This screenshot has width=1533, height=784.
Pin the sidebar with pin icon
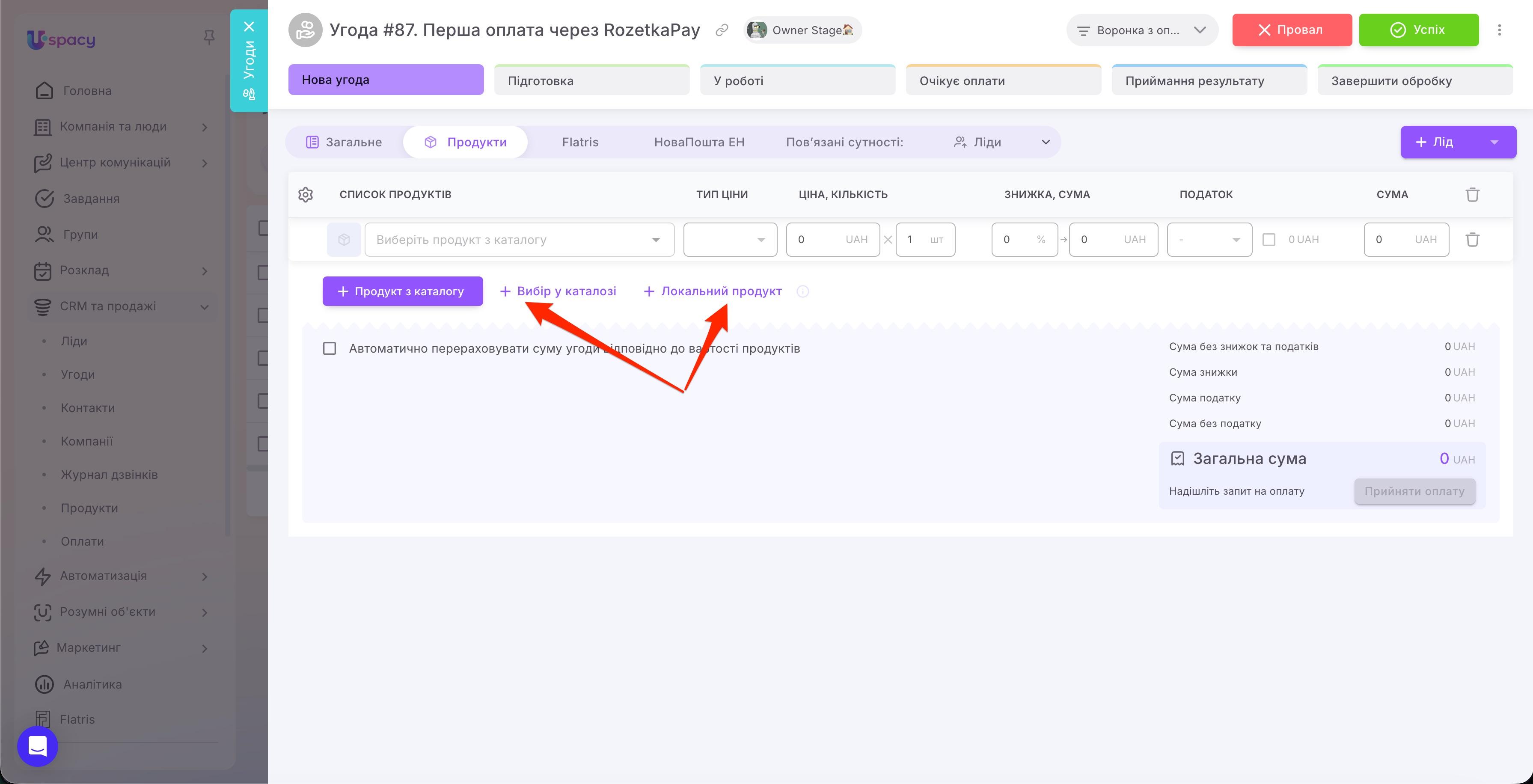(209, 38)
